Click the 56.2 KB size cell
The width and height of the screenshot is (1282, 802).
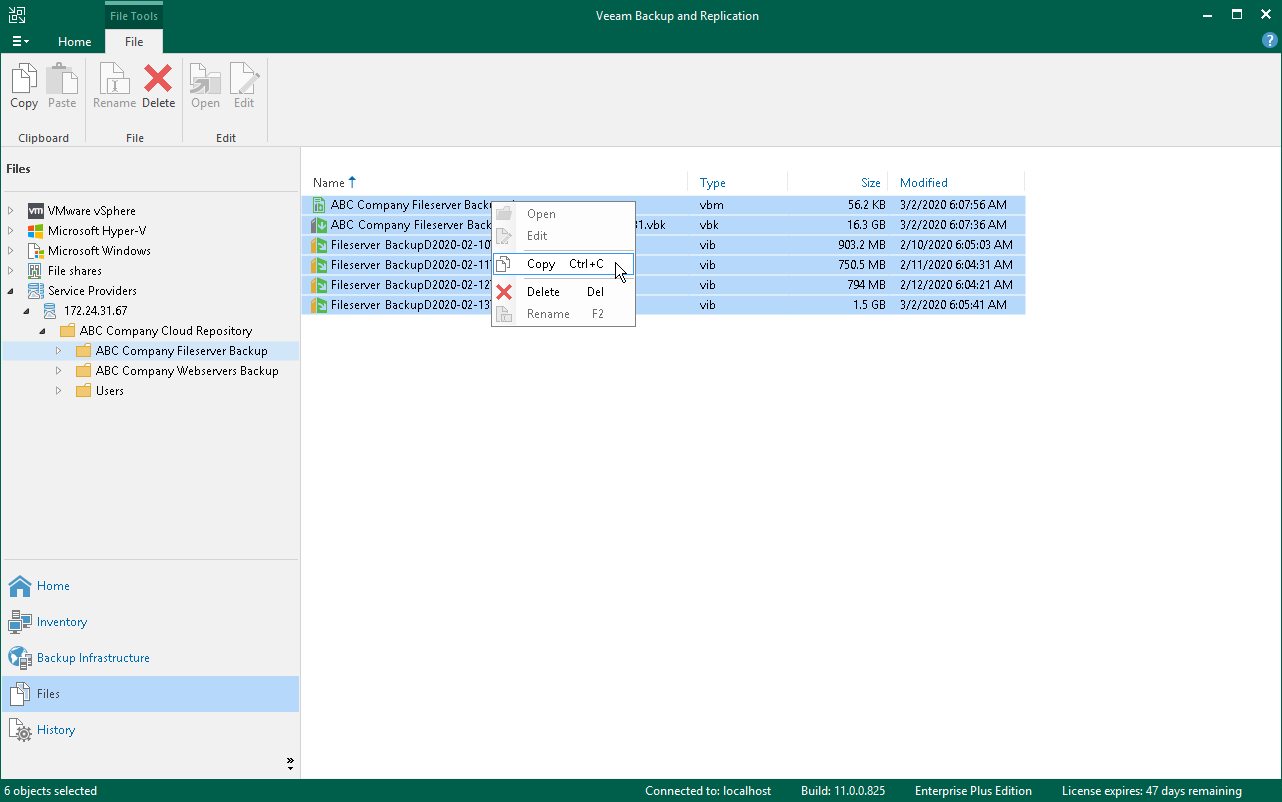(865, 205)
